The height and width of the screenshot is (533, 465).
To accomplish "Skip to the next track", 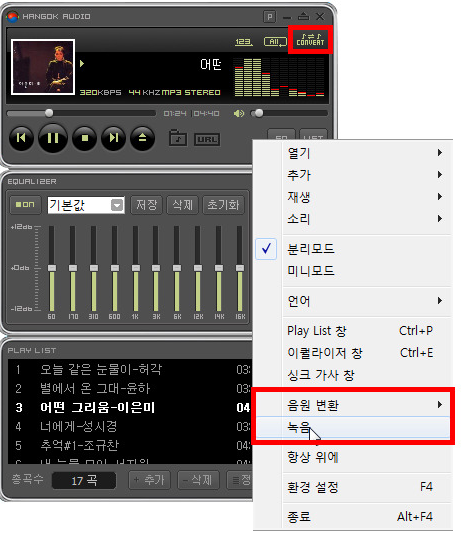I will [x=114, y=138].
